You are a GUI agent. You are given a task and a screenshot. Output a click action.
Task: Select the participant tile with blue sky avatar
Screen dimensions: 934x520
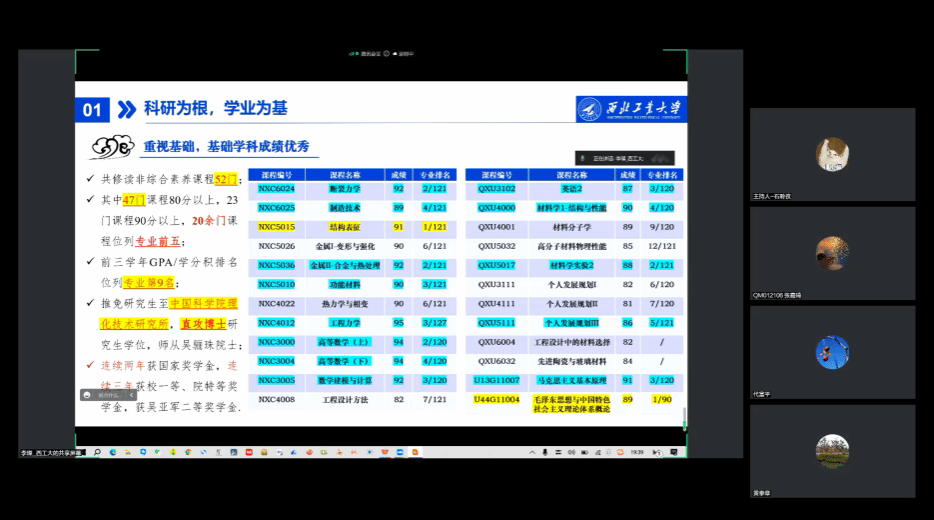coord(832,351)
